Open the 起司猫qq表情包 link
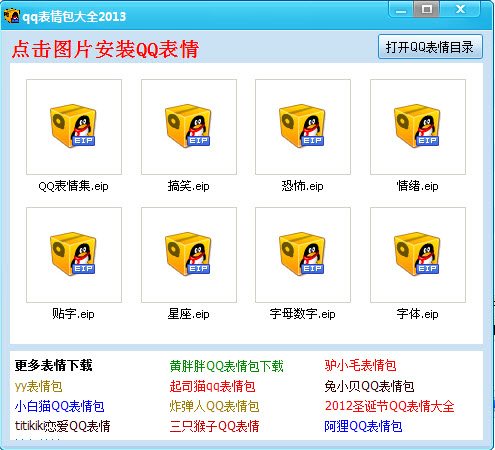This screenshot has width=495, height=450. pos(212,386)
